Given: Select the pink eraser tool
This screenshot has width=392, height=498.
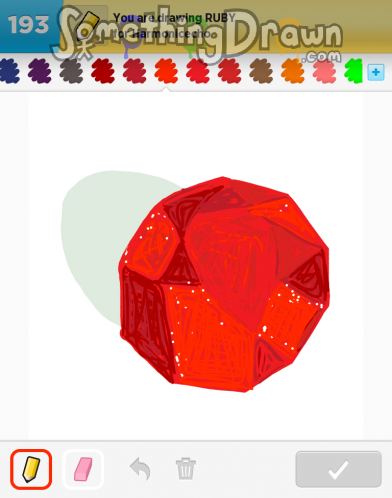Looking at the screenshot, I should point(83,469).
